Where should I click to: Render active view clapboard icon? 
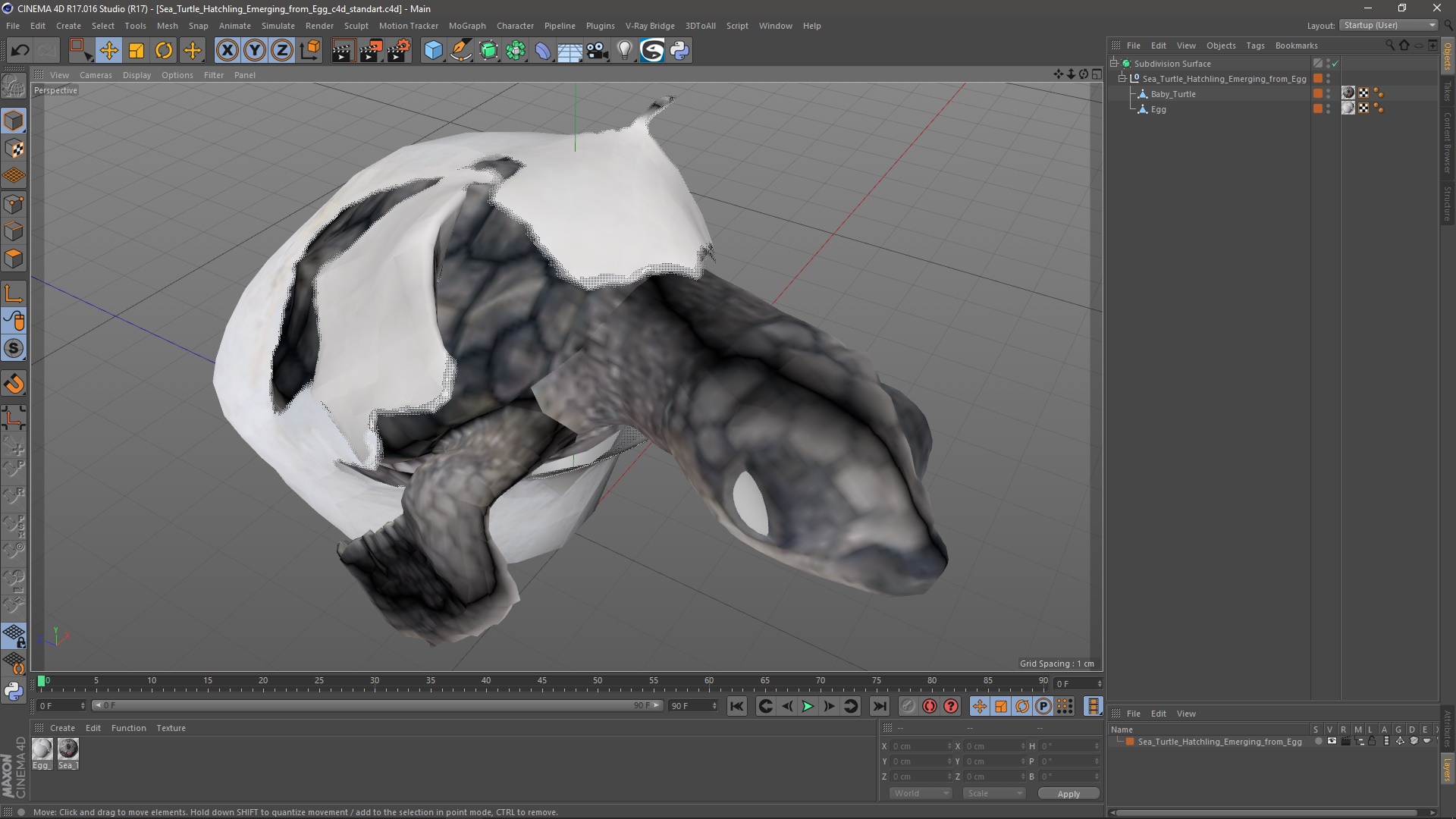pyautogui.click(x=342, y=51)
